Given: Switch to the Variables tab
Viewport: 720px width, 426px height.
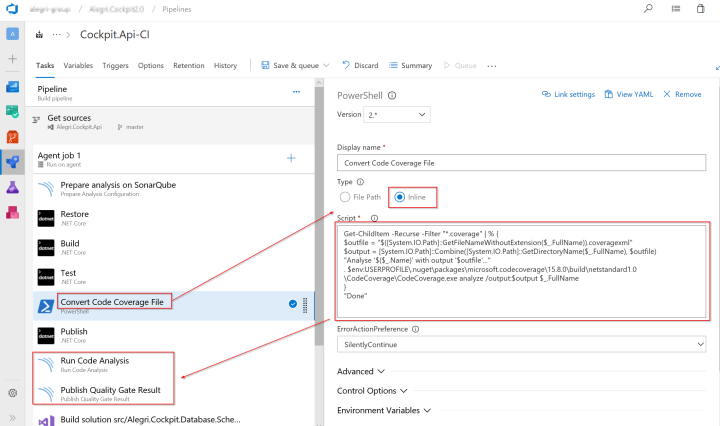Looking at the screenshot, I should 78,66.
